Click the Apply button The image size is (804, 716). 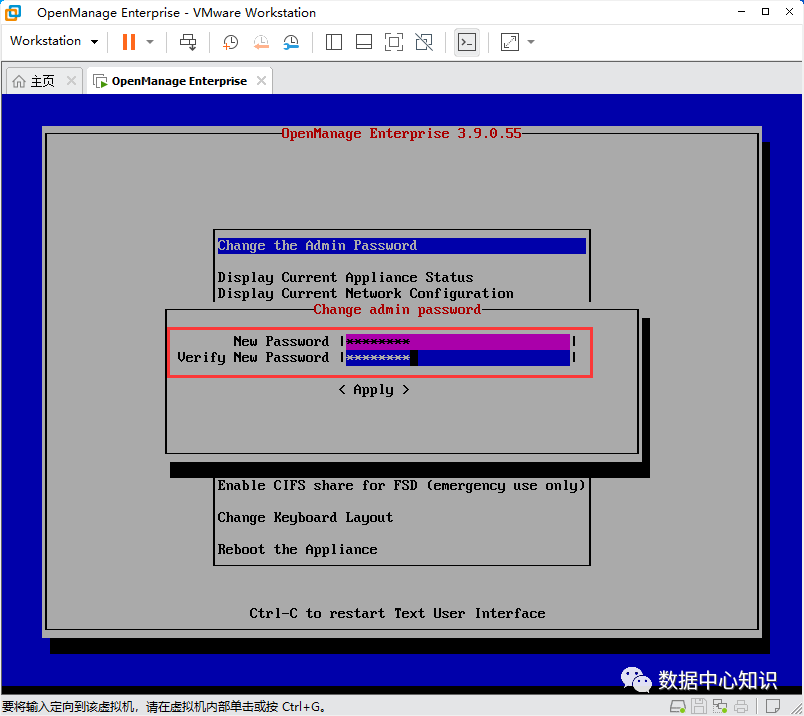(x=374, y=390)
